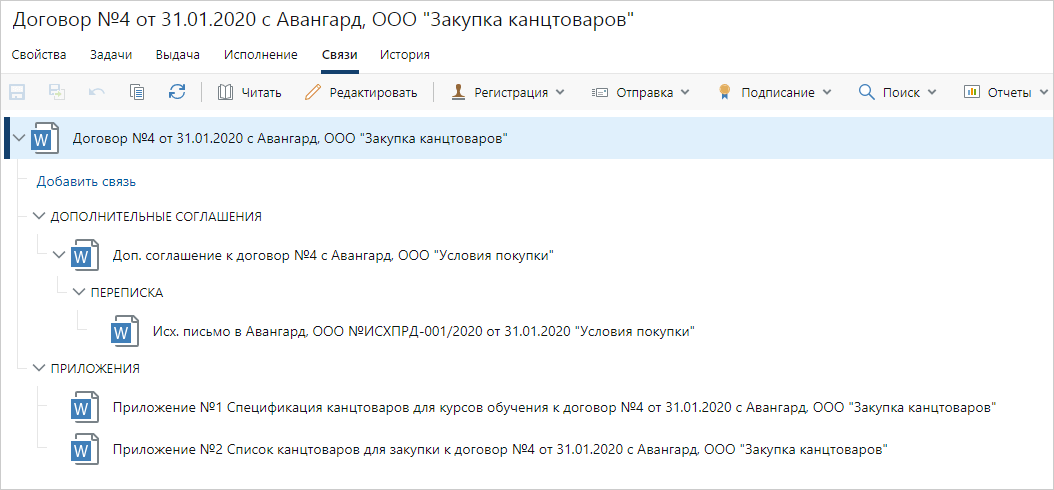Open the Подписание dropdown arrow
Viewport: 1054px width, 490px height.
[827, 93]
